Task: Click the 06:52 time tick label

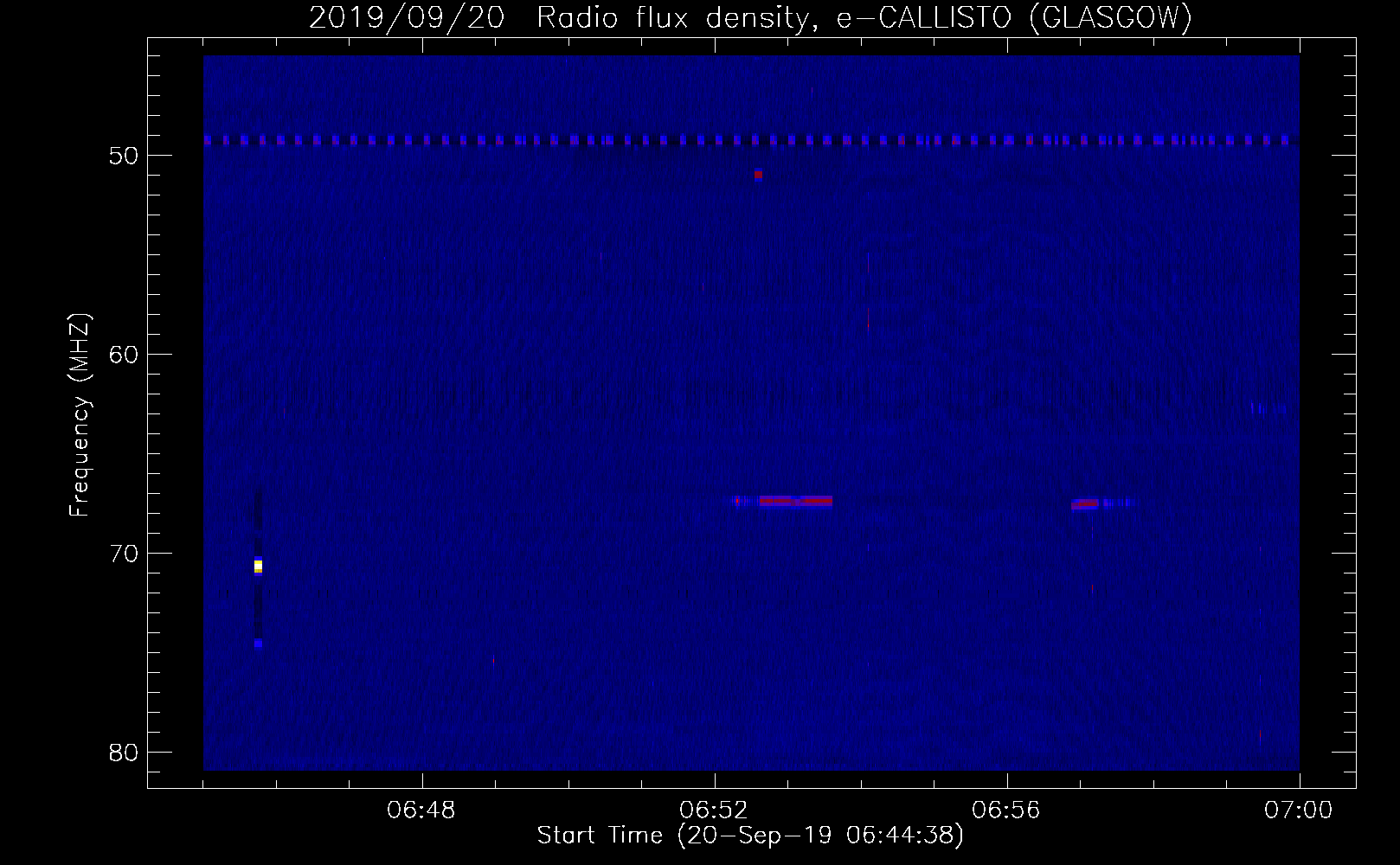Action: [714, 811]
